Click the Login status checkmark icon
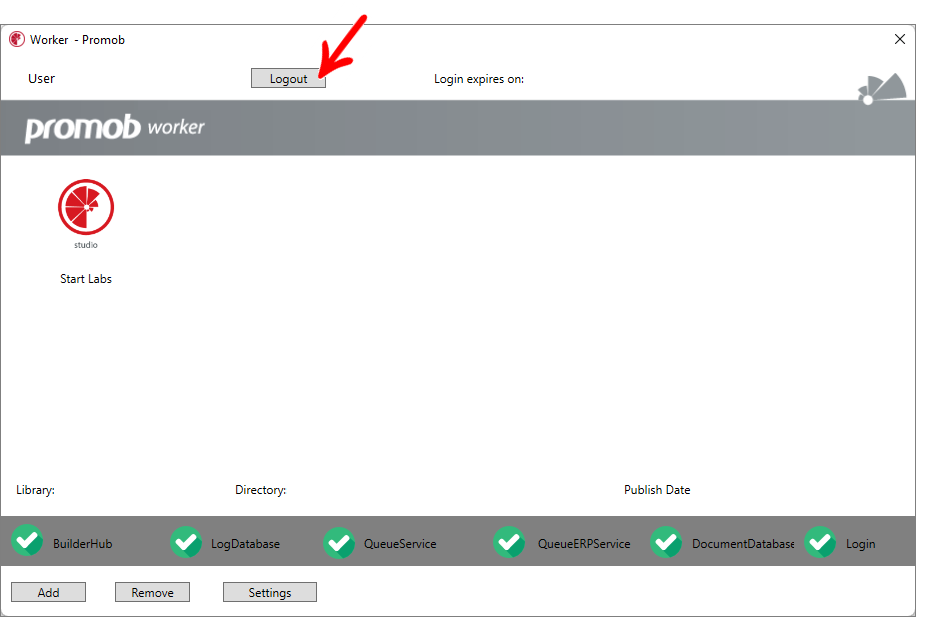The height and width of the screenshot is (629, 927). click(x=820, y=542)
